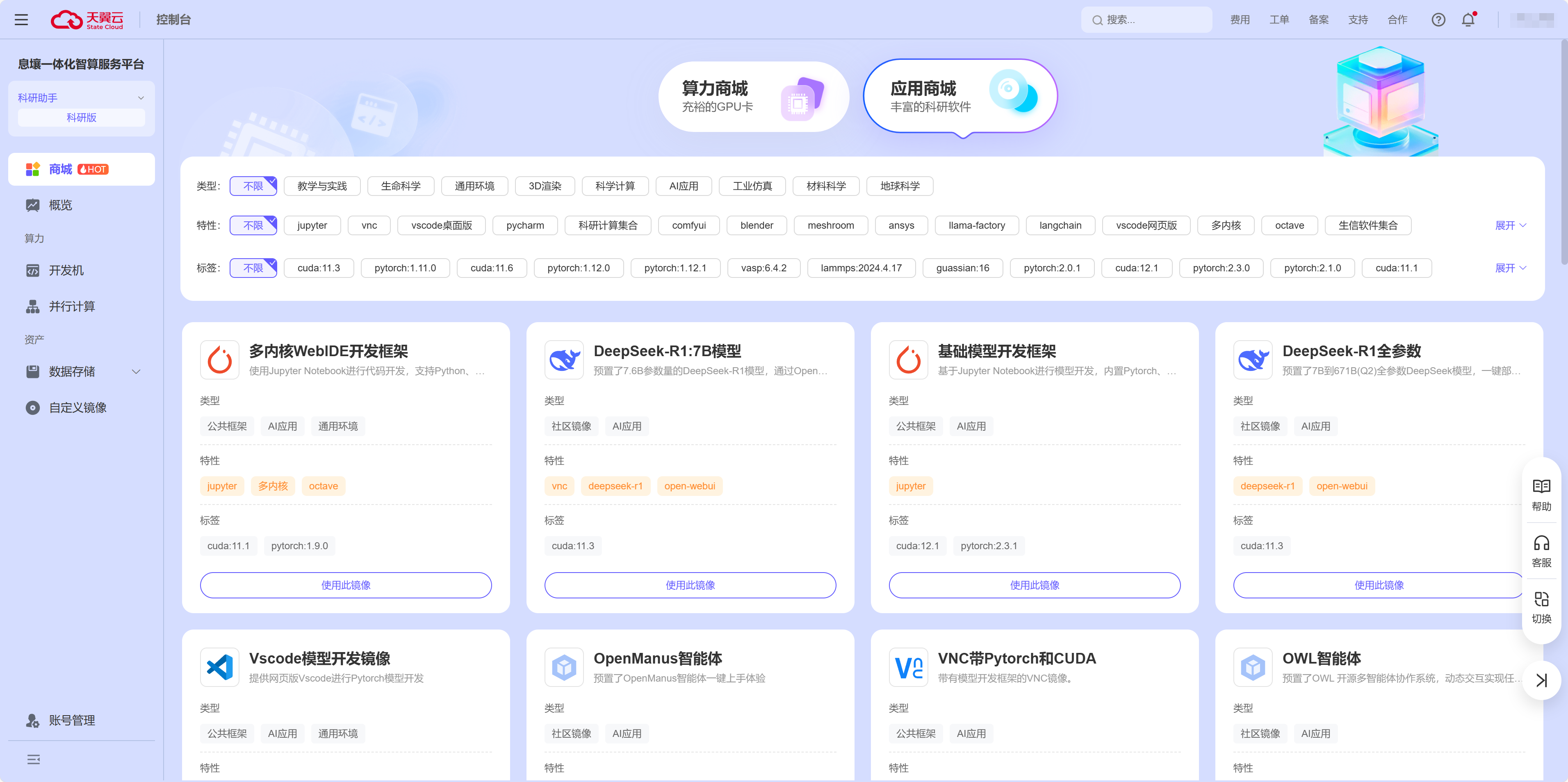The width and height of the screenshot is (1568, 782).
Task: Click 多内核WebIDE开发框架 card icon
Action: point(220,360)
